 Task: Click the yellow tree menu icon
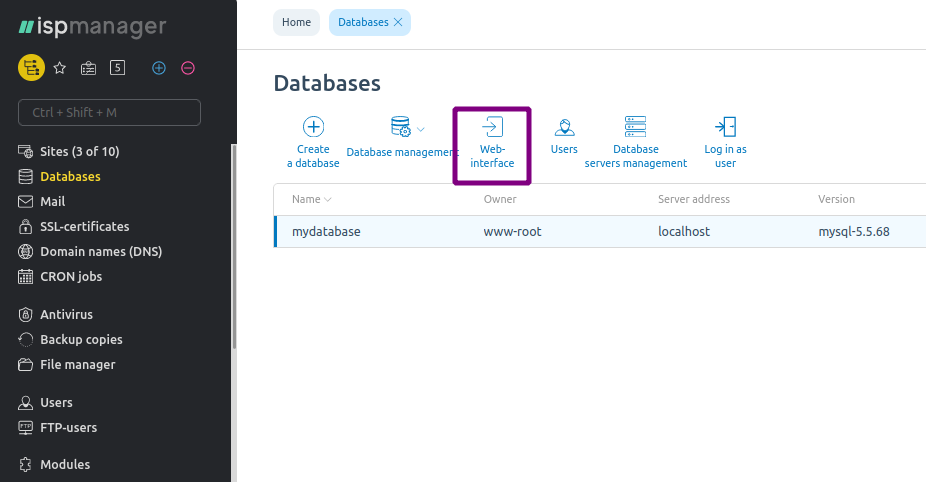click(31, 67)
